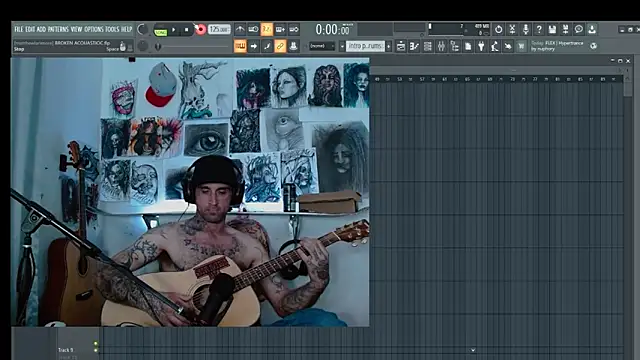Open the FILE menu
The height and width of the screenshot is (360, 640).
pyautogui.click(x=19, y=29)
